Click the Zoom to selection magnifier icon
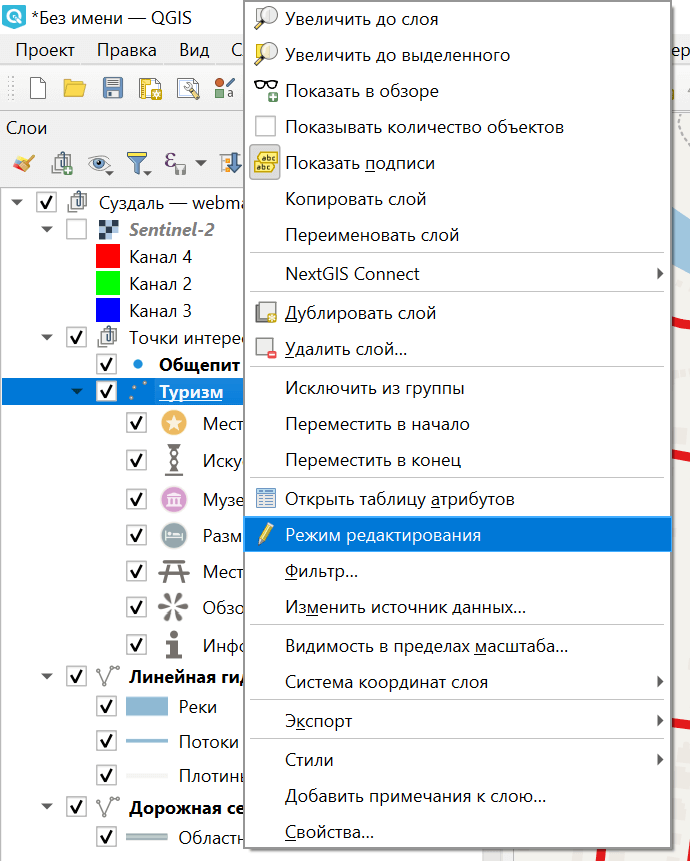Viewport: 690px width, 861px height. tap(266, 54)
